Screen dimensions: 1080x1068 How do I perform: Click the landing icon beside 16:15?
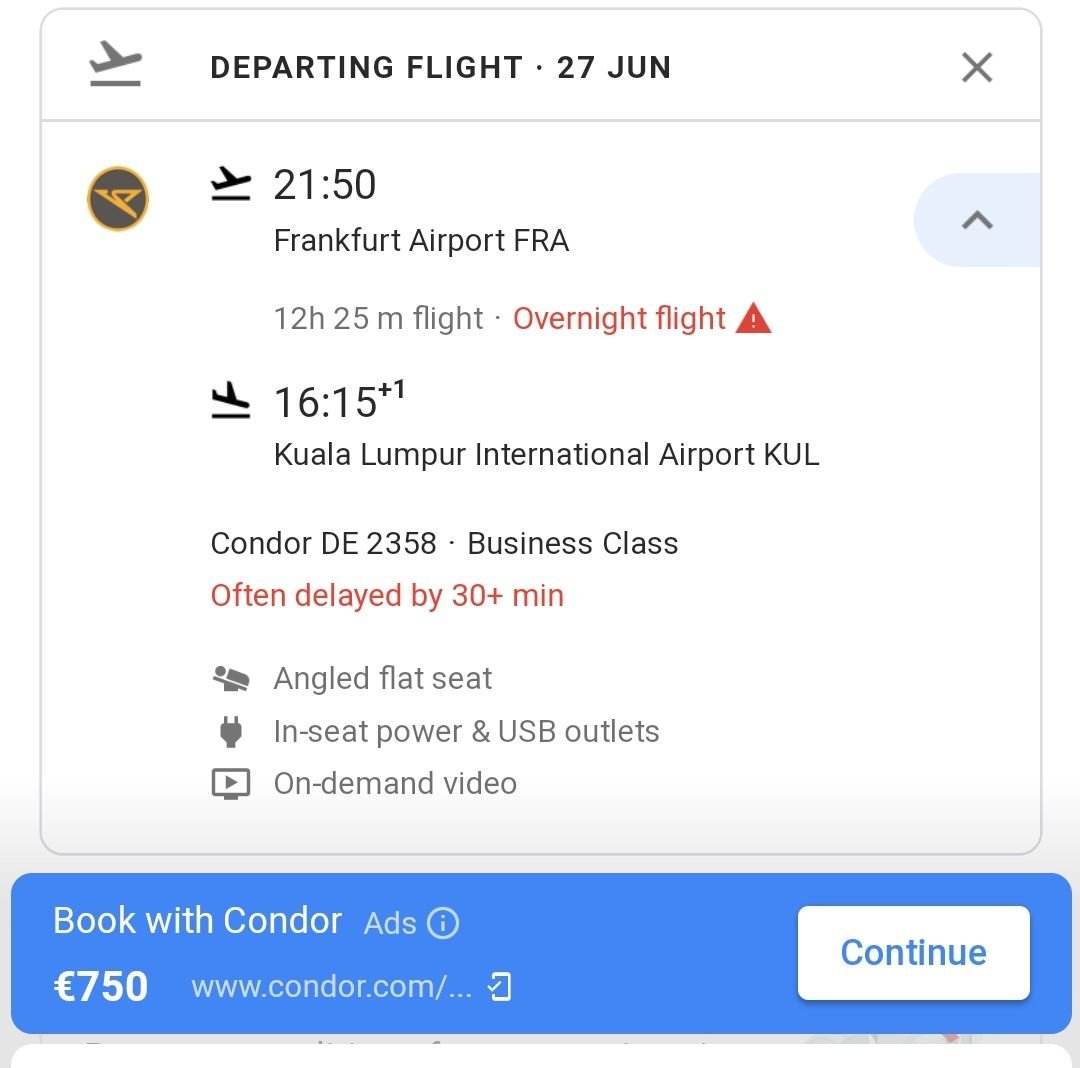(231, 401)
